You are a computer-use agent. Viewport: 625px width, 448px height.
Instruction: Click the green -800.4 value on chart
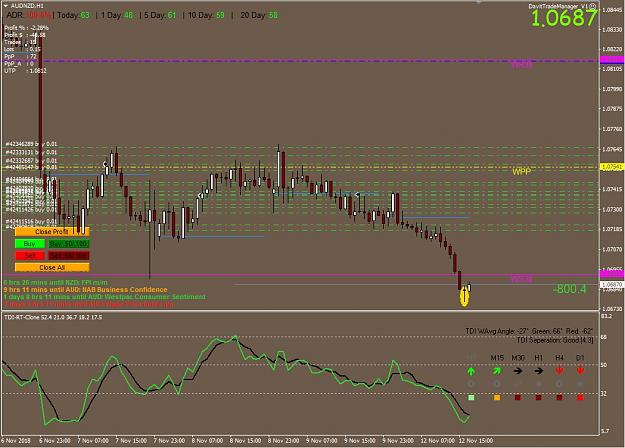(570, 289)
